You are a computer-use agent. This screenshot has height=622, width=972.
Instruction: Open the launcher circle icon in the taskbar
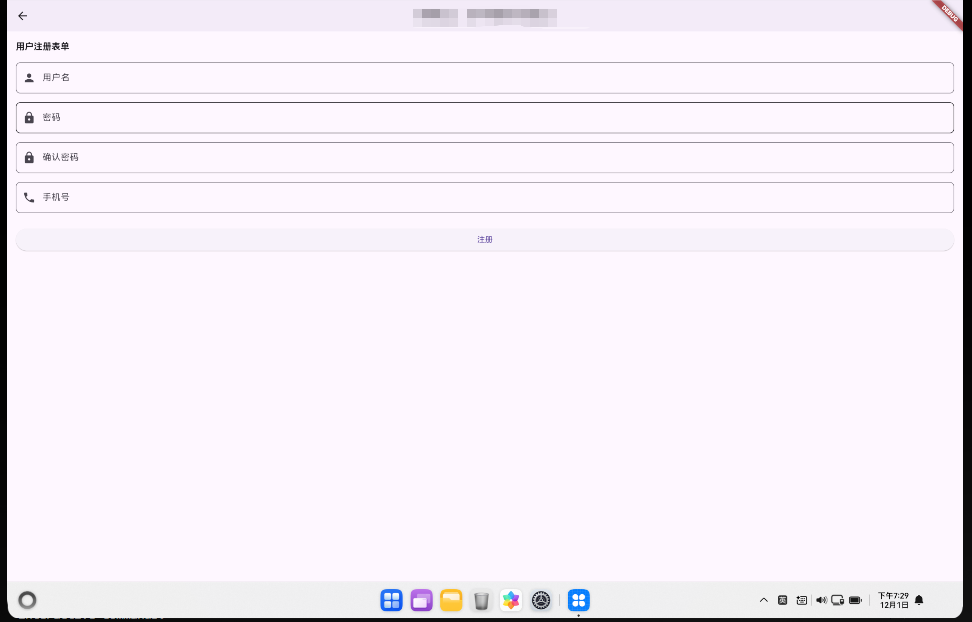[x=27, y=600]
